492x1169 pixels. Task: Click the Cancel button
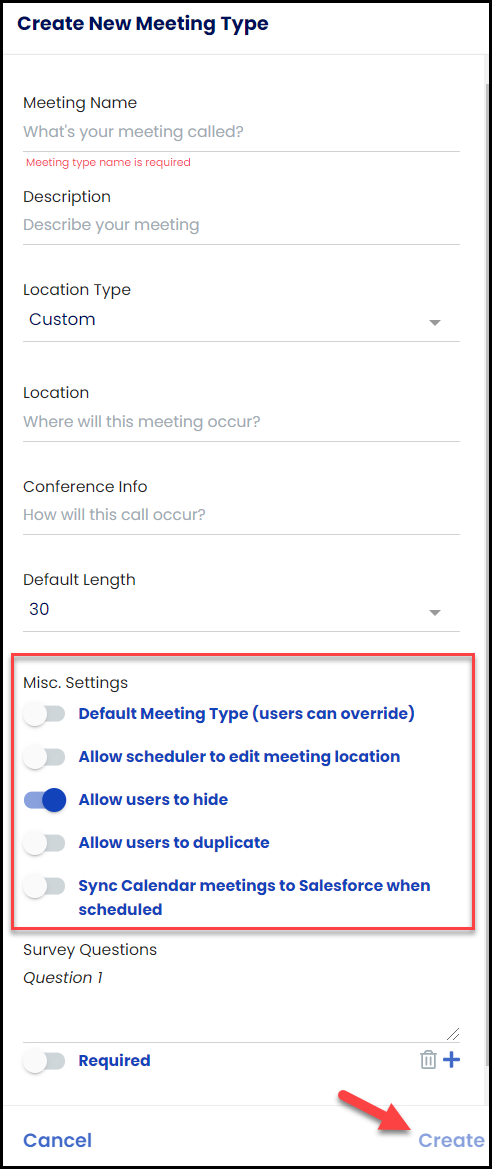point(57,1140)
